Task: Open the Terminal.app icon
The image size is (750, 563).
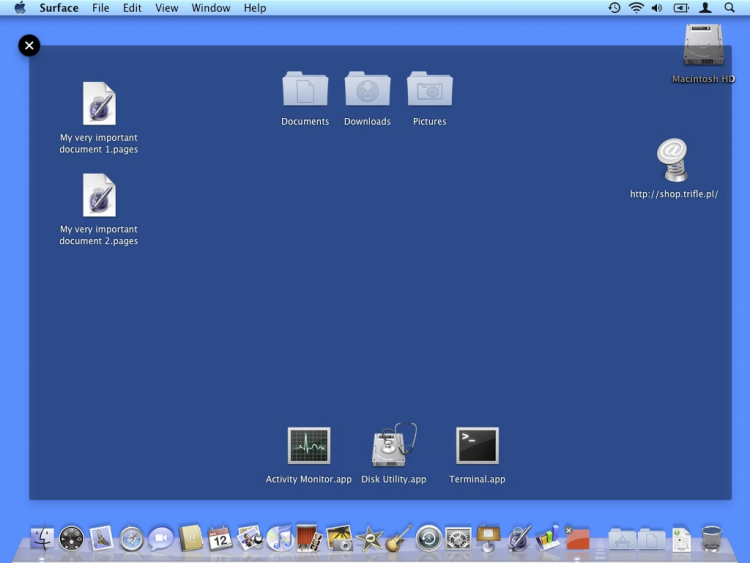Action: point(477,446)
